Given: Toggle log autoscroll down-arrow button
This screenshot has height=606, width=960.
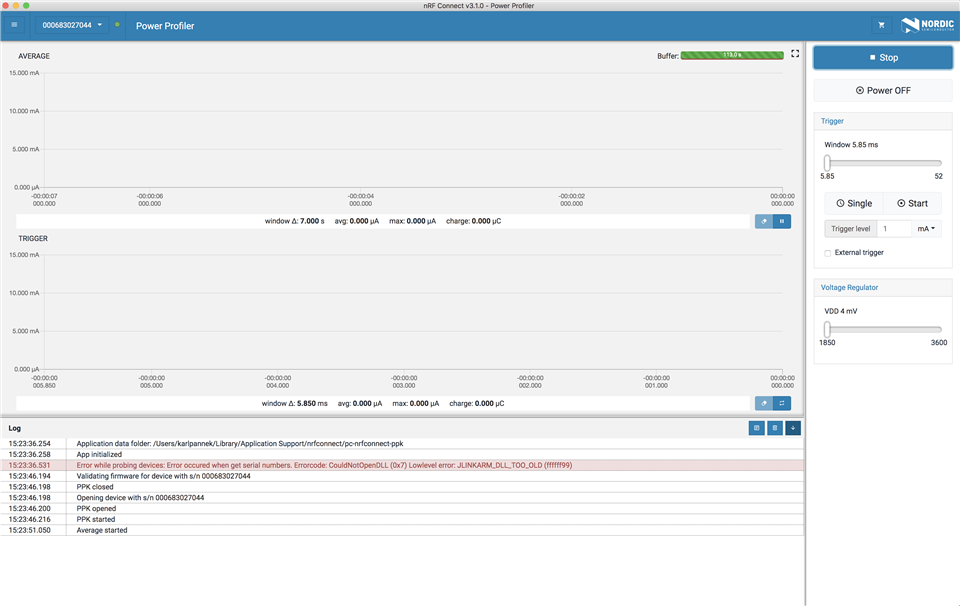Looking at the screenshot, I should [x=793, y=428].
